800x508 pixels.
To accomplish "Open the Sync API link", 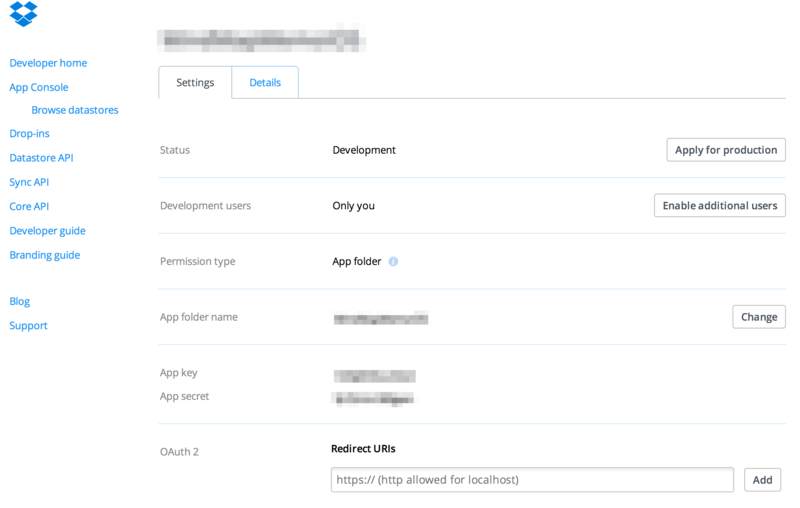I will pyautogui.click(x=29, y=182).
